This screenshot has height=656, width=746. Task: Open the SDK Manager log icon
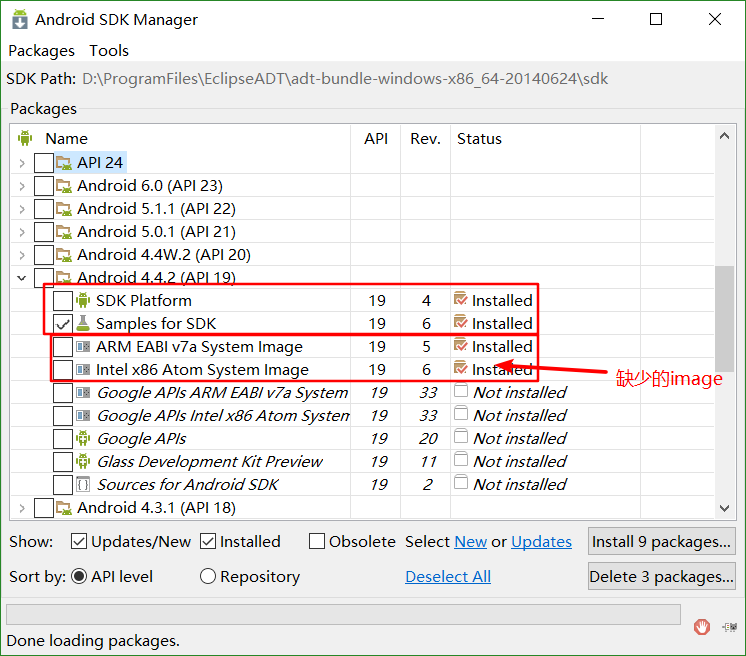coord(730,627)
